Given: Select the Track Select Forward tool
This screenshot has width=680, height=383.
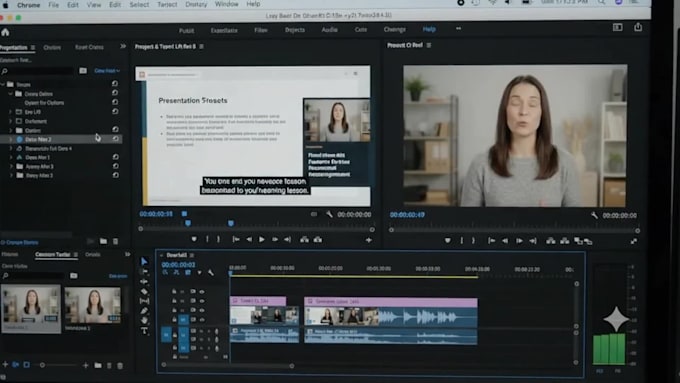Looking at the screenshot, I should pyautogui.click(x=144, y=272).
